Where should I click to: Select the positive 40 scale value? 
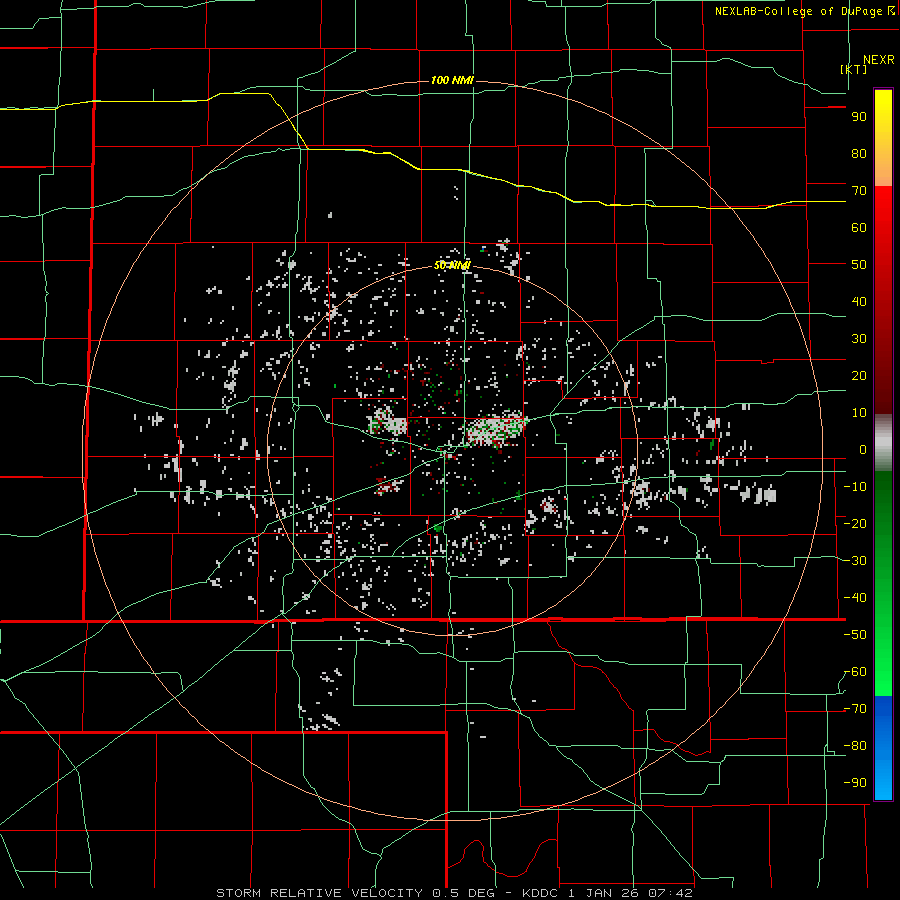(859, 302)
